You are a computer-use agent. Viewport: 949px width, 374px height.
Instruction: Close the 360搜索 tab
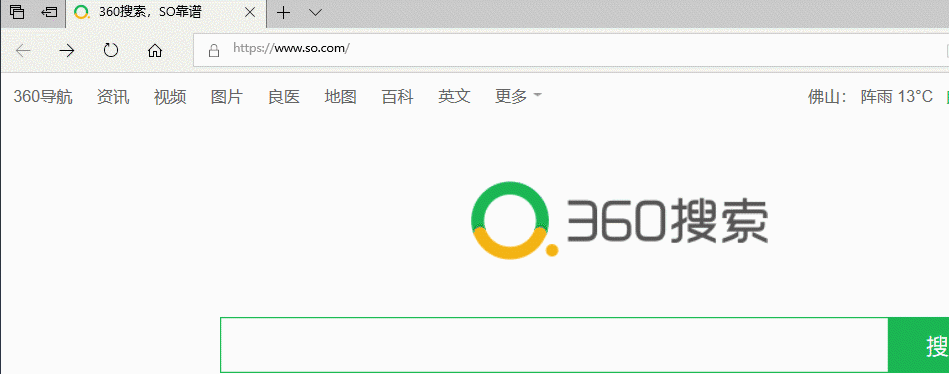pos(249,13)
